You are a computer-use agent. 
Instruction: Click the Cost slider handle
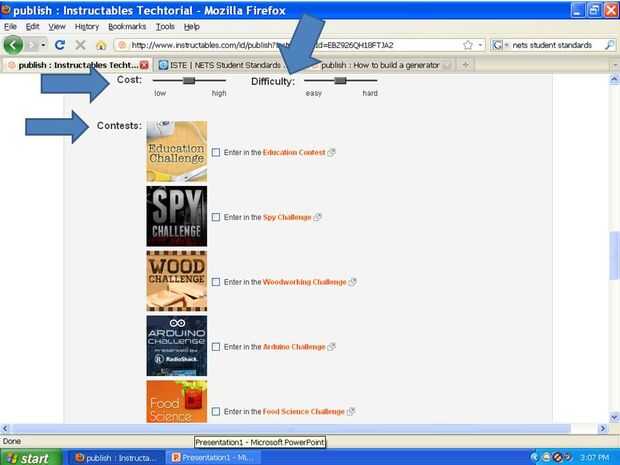189,81
